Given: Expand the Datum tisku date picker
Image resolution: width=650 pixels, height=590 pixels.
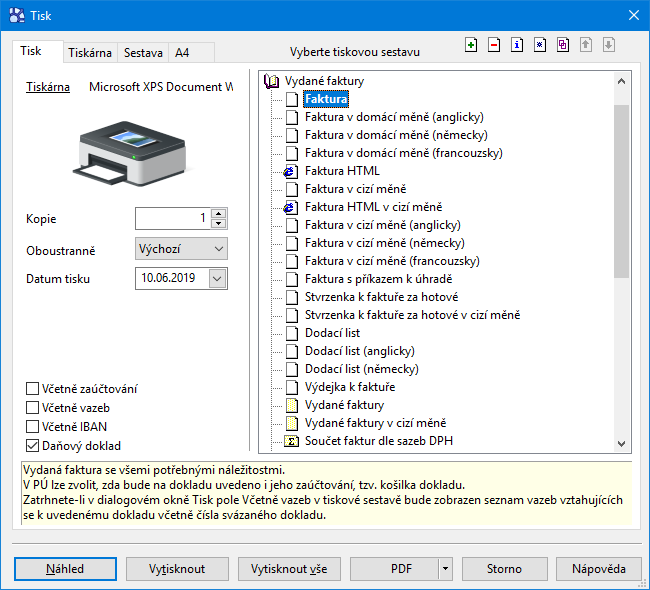Looking at the screenshot, I should point(218,278).
